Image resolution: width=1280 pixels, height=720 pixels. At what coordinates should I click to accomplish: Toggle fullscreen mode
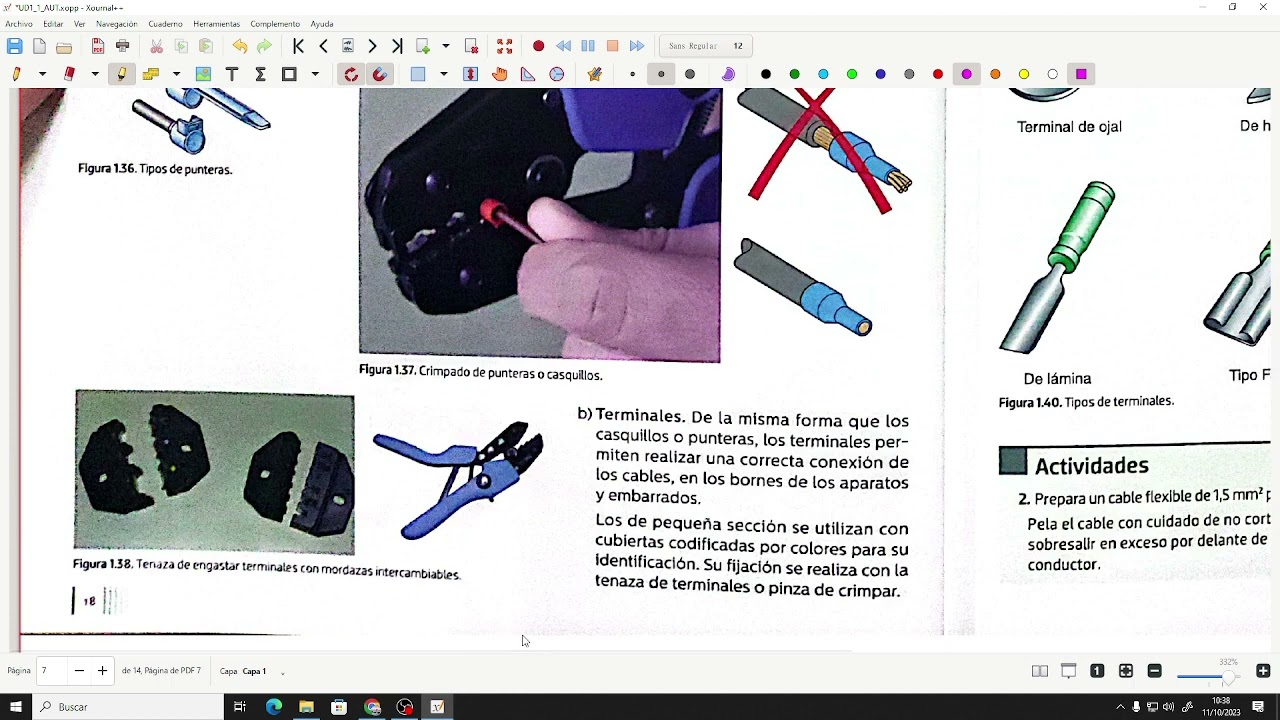[505, 46]
